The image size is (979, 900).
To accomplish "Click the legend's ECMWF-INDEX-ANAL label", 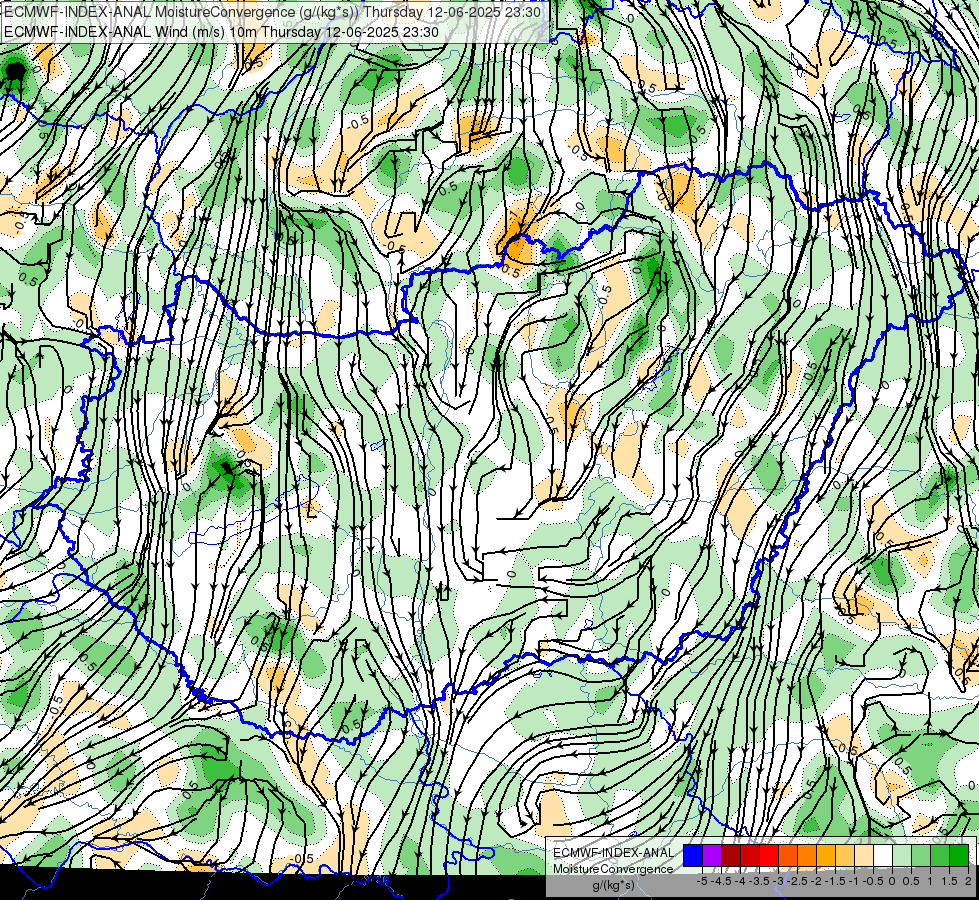I will [x=614, y=853].
